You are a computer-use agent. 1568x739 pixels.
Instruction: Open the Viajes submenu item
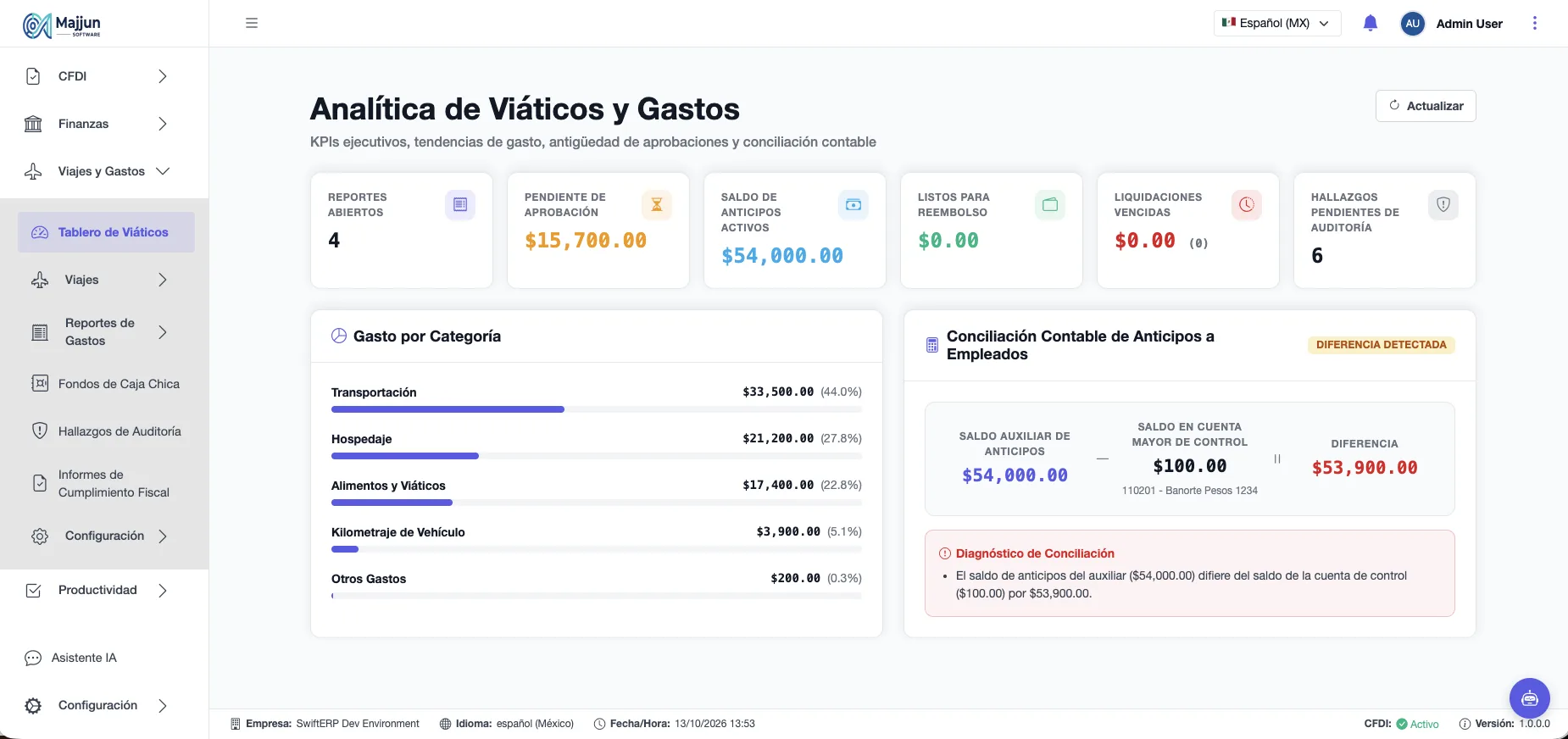click(106, 280)
